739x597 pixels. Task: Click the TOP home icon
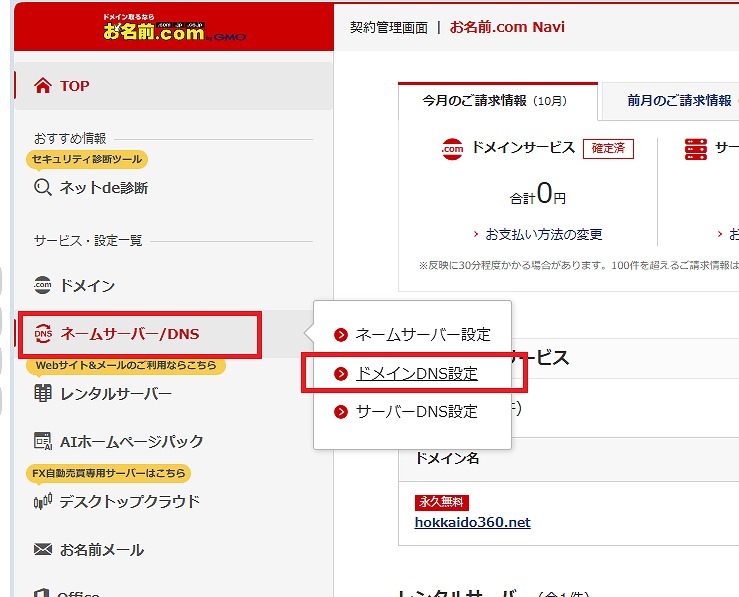pyautogui.click(x=43, y=86)
